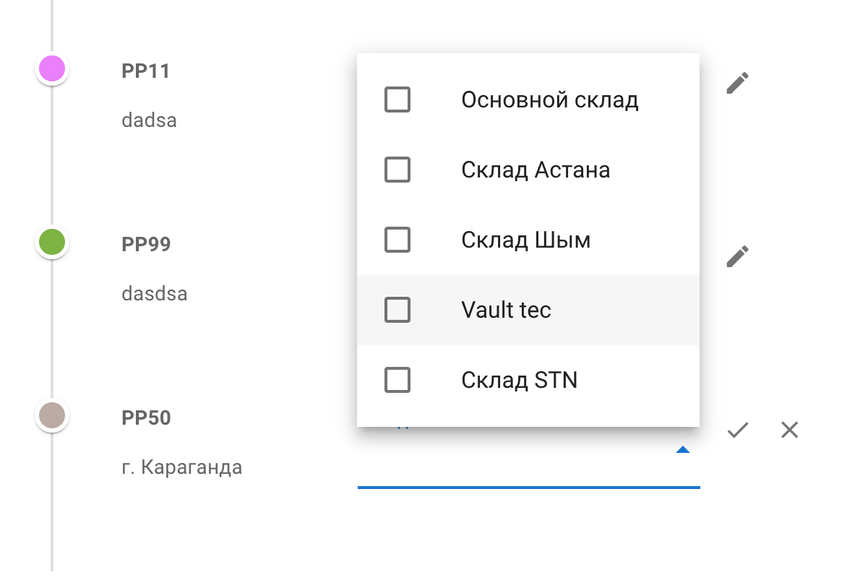
Task: Mark the Склад STN checkbox
Action: click(397, 380)
